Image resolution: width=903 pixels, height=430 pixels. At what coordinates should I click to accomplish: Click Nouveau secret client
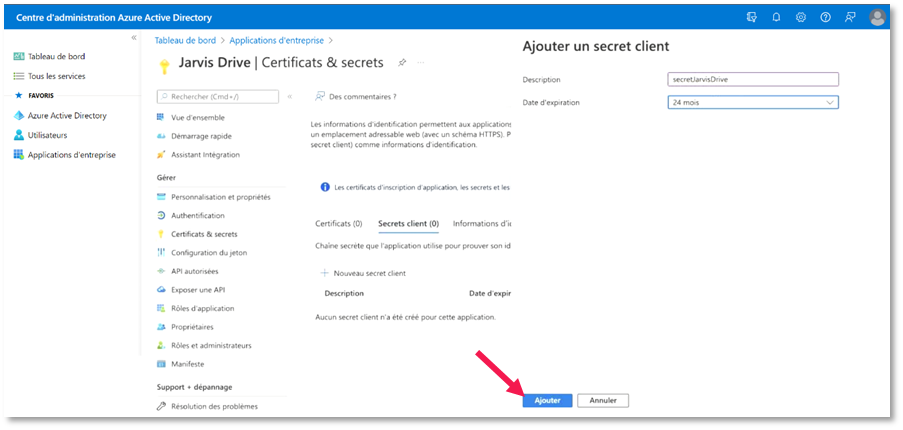click(x=363, y=273)
